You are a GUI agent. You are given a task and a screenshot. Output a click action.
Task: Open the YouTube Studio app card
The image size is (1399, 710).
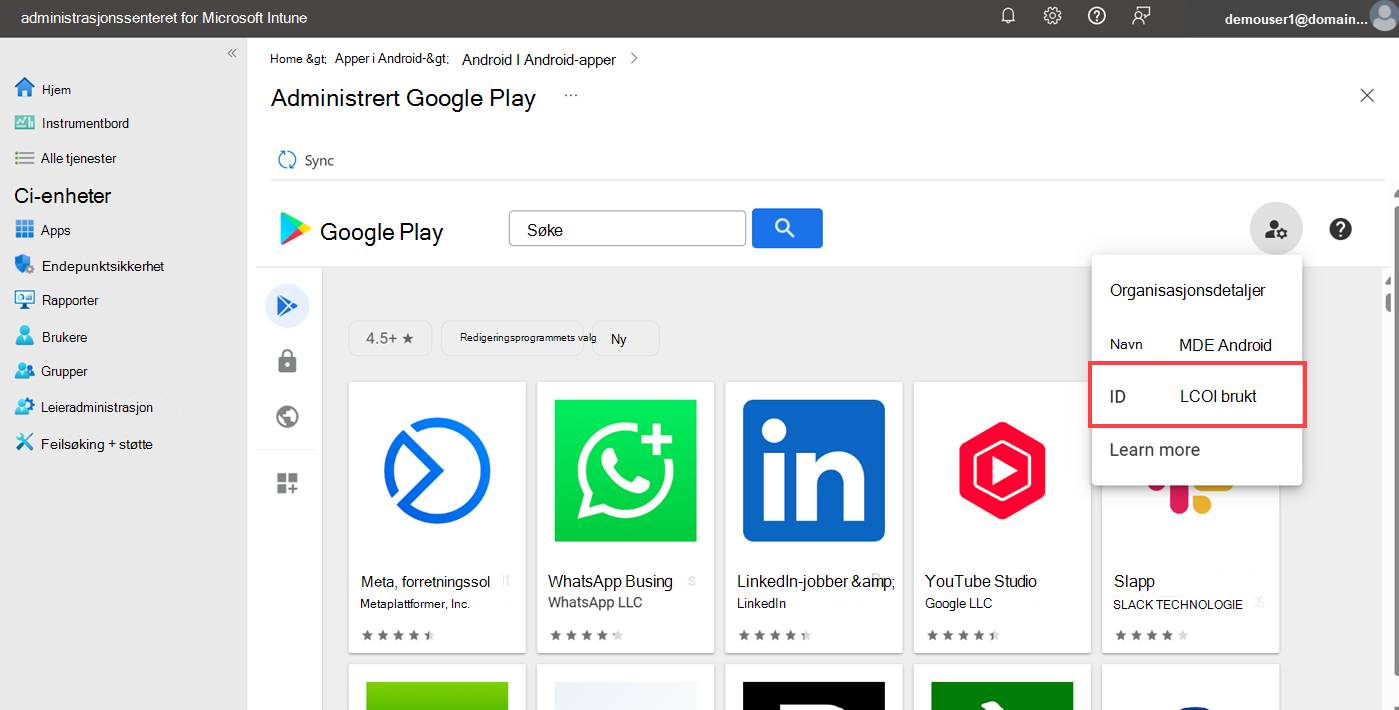1002,517
